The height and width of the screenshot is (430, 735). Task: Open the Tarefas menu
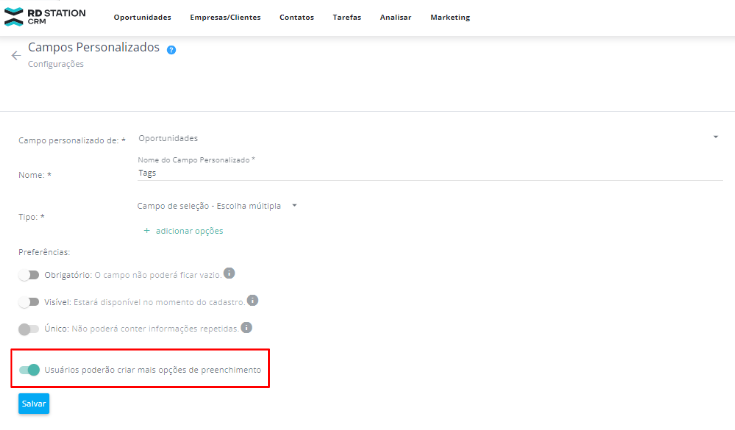pos(346,17)
